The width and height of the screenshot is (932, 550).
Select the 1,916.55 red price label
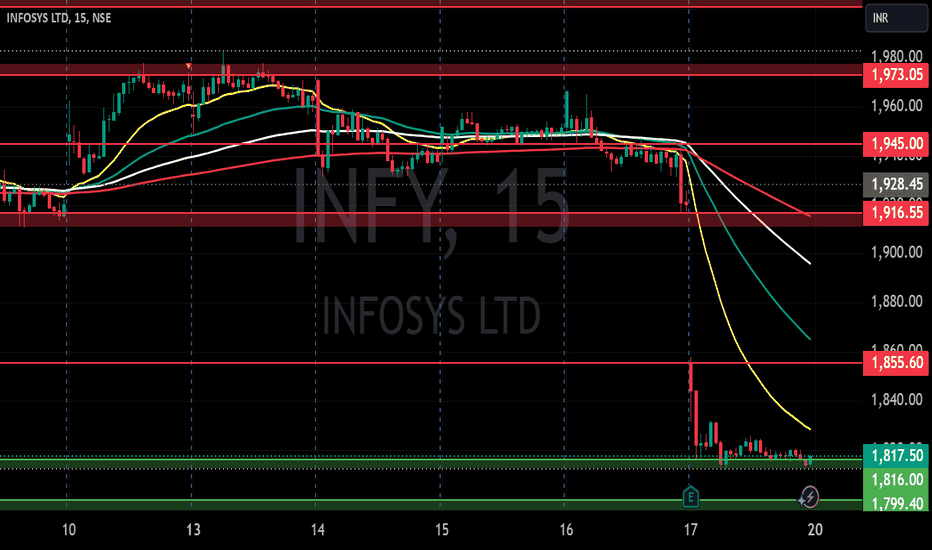click(896, 212)
